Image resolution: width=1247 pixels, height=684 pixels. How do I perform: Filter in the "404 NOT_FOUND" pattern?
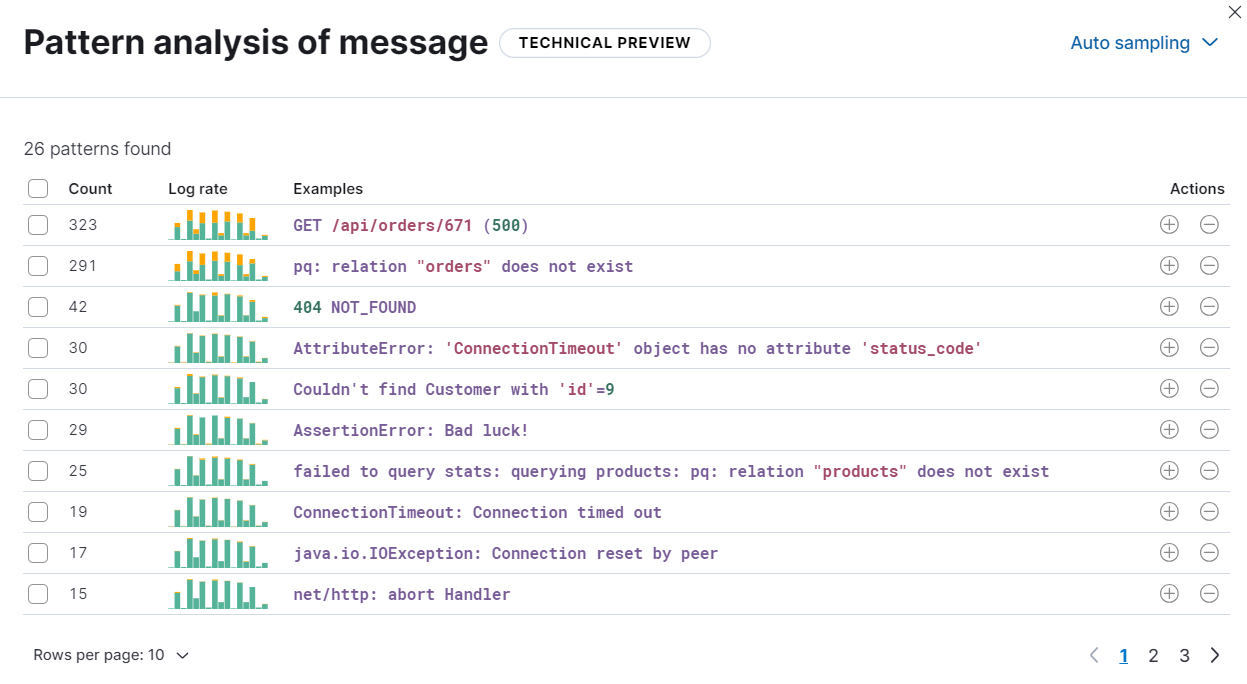(x=1169, y=307)
